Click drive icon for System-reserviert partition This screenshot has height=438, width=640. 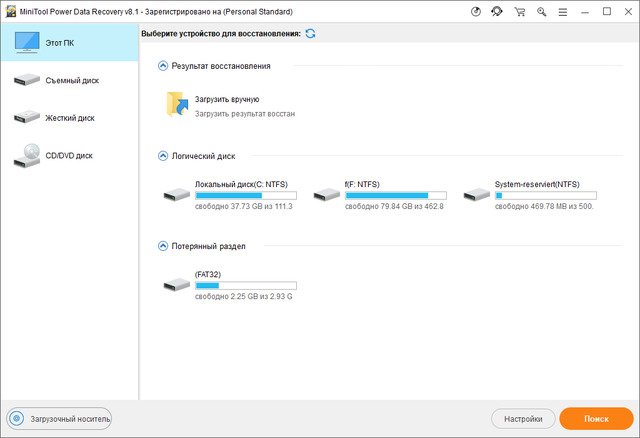pos(477,194)
